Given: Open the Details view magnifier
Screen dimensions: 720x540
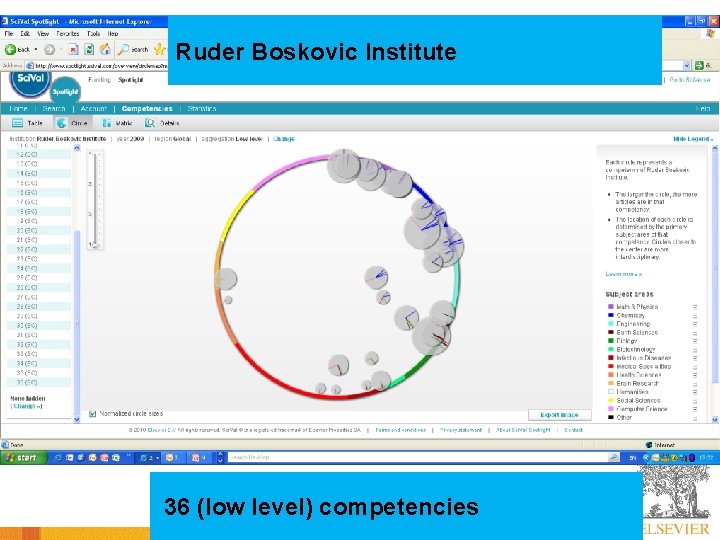Looking at the screenshot, I should click(x=150, y=123).
